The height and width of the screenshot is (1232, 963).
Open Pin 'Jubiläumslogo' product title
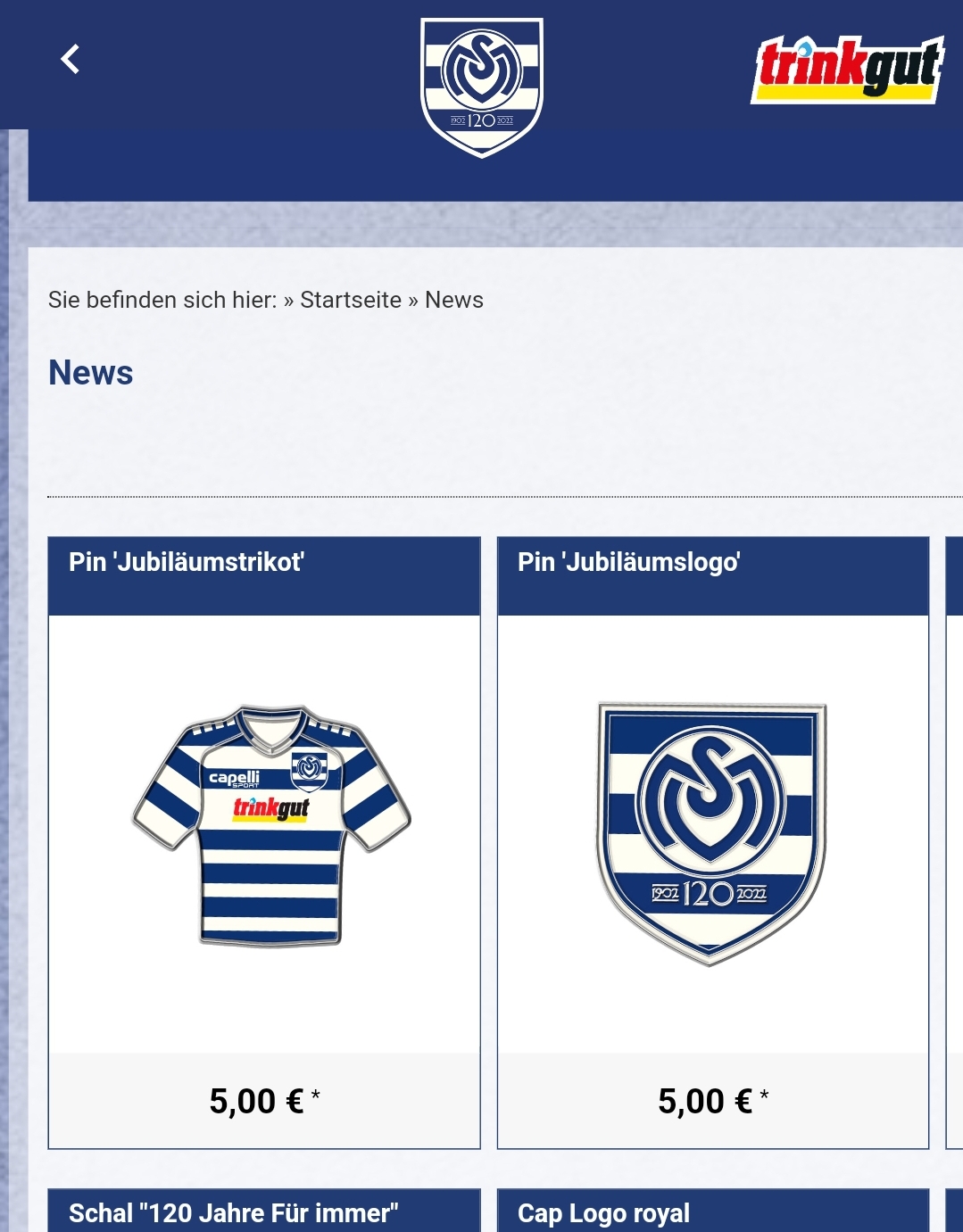click(x=629, y=562)
